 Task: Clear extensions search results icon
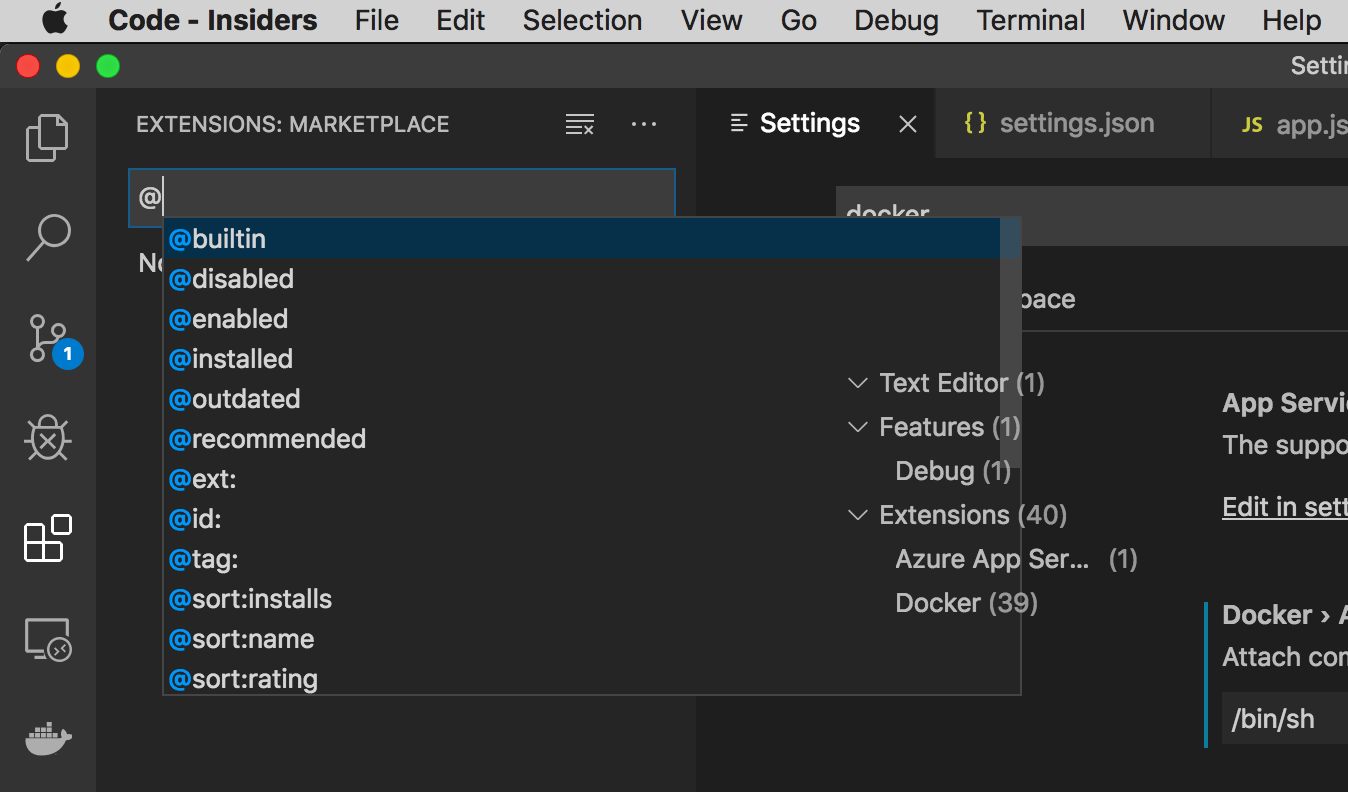coord(580,125)
